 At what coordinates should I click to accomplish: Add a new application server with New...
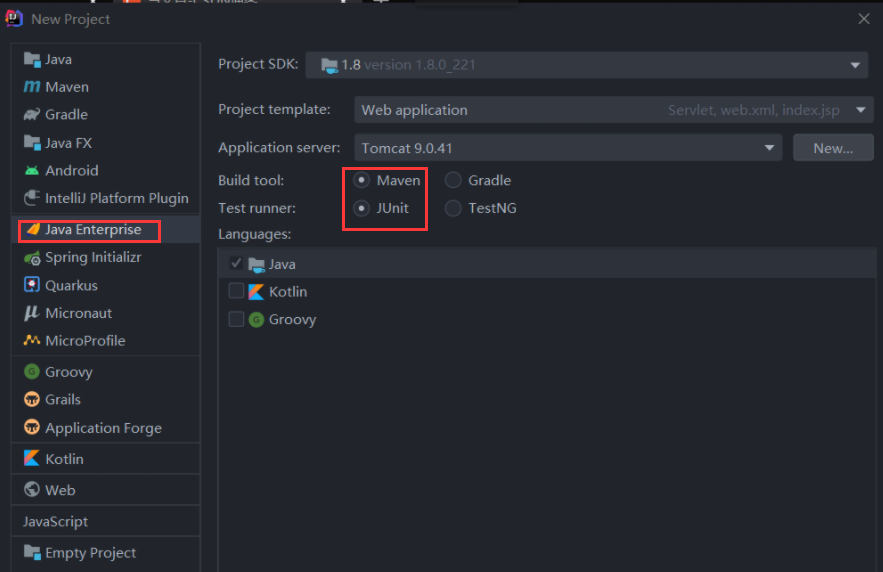[x=833, y=148]
